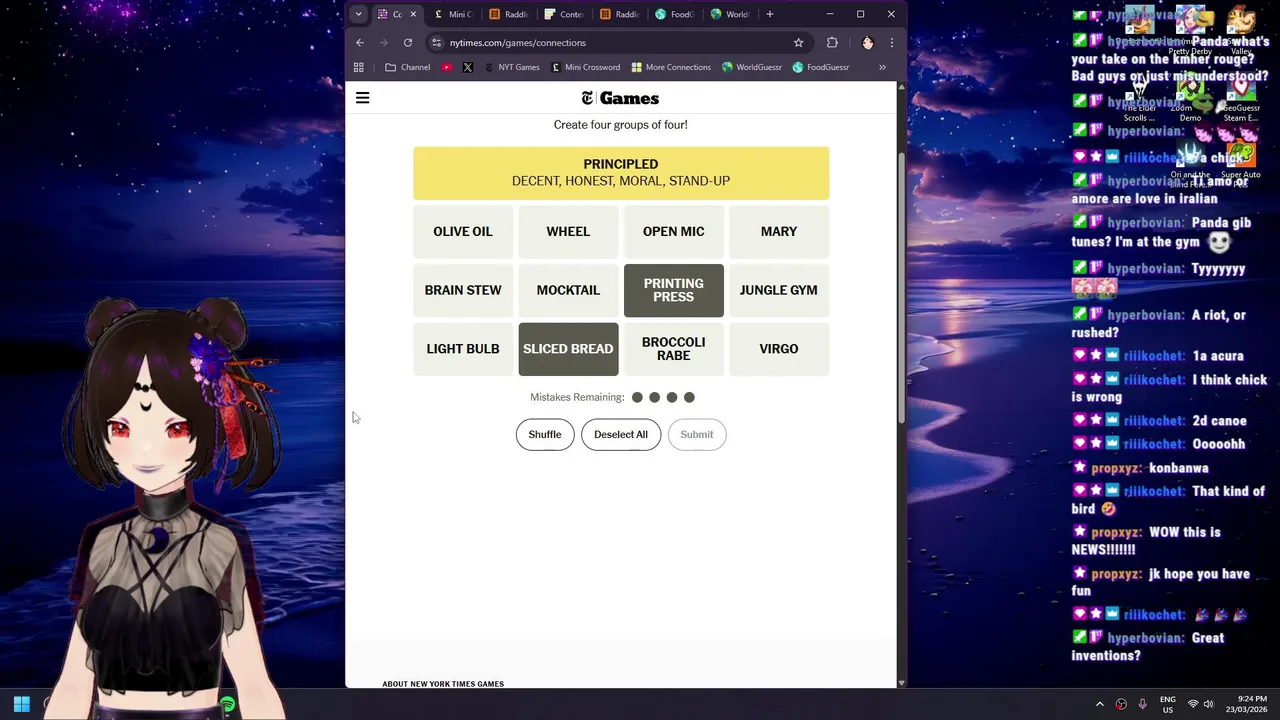
Task: Open the tab search dropdown arrow
Action: [x=358, y=14]
